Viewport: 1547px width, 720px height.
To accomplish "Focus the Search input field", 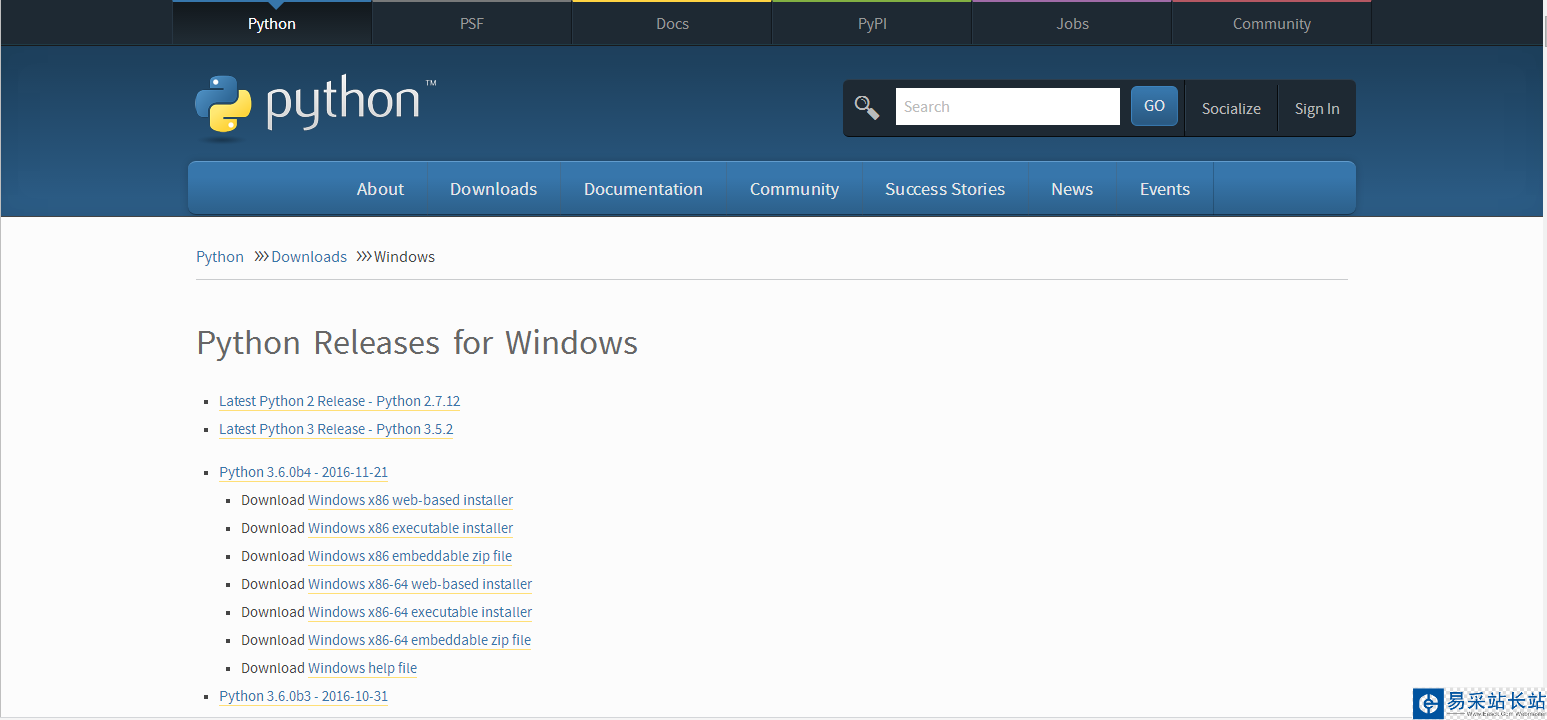I will (1007, 107).
